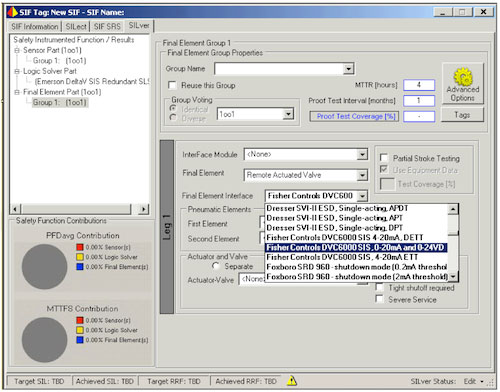Click Target SIL: TBD status entry
The width and height of the screenshot is (500, 392).
pyautogui.click(x=39, y=381)
